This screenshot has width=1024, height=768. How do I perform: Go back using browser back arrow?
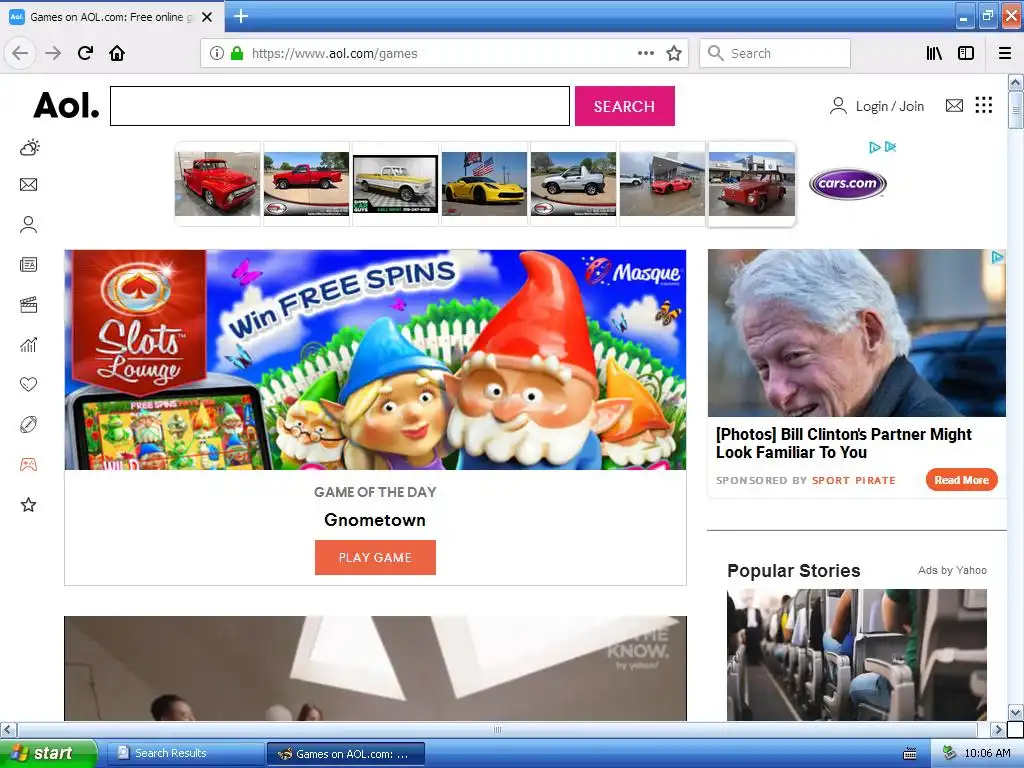click(20, 53)
